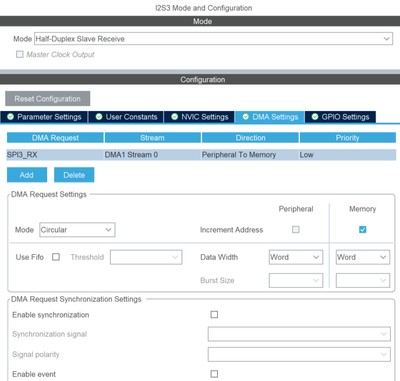400x381 pixels.
Task: Toggle the Master Clock Output checkbox
Action: (x=20, y=54)
